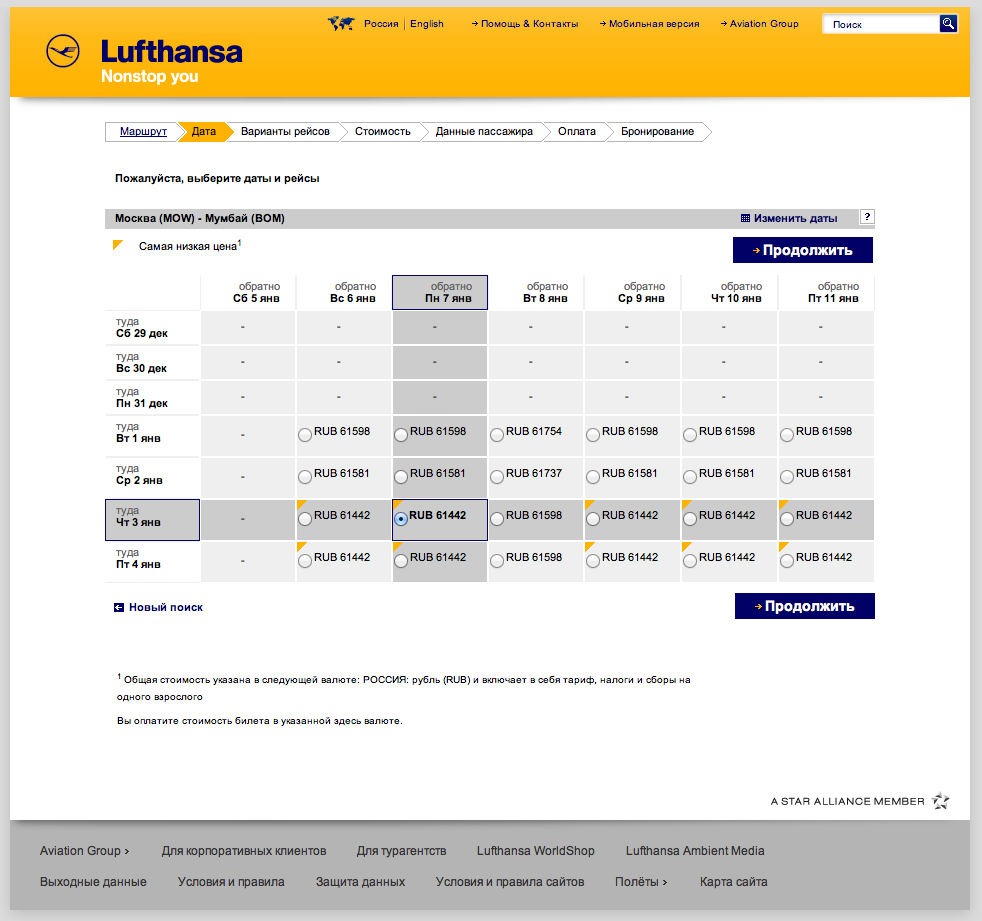Viewport: 982px width, 921px height.
Task: Click the Lufthansa crane logo
Action: [x=63, y=51]
